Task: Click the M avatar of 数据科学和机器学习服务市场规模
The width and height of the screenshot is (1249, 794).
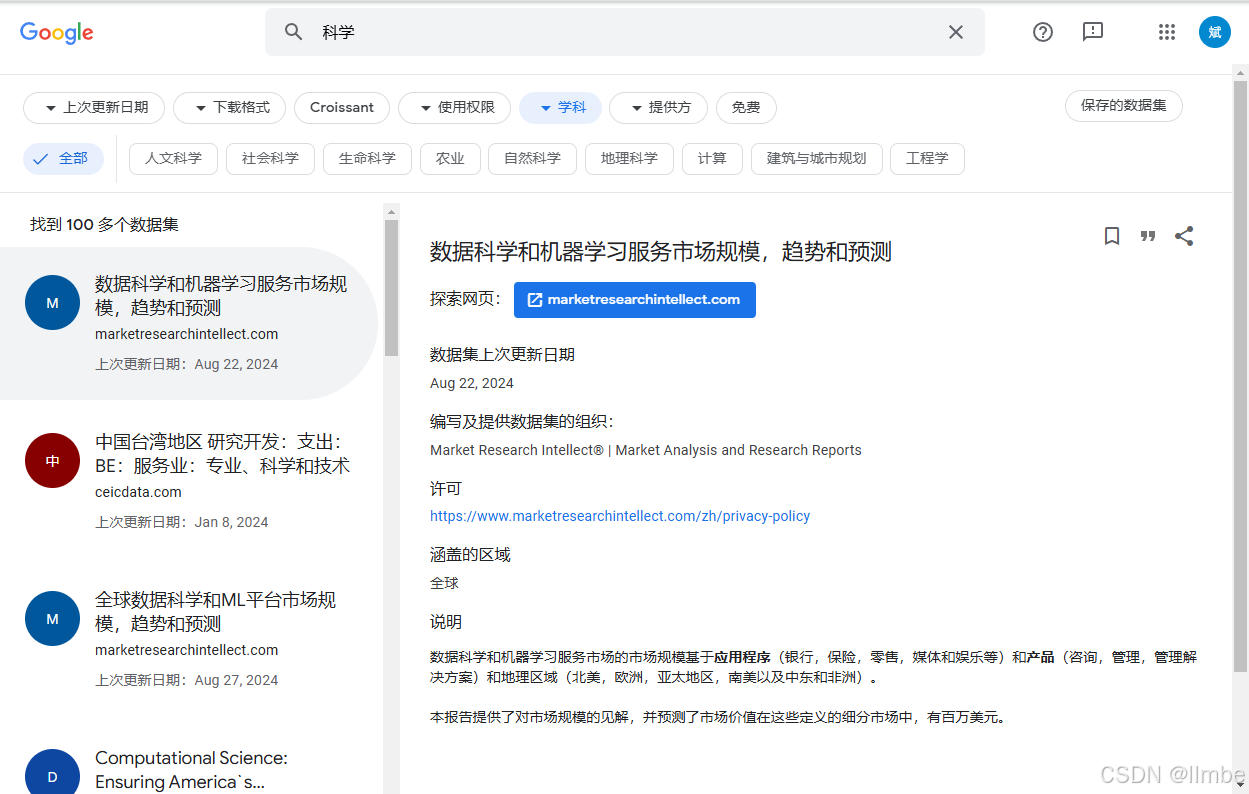Action: [52, 303]
